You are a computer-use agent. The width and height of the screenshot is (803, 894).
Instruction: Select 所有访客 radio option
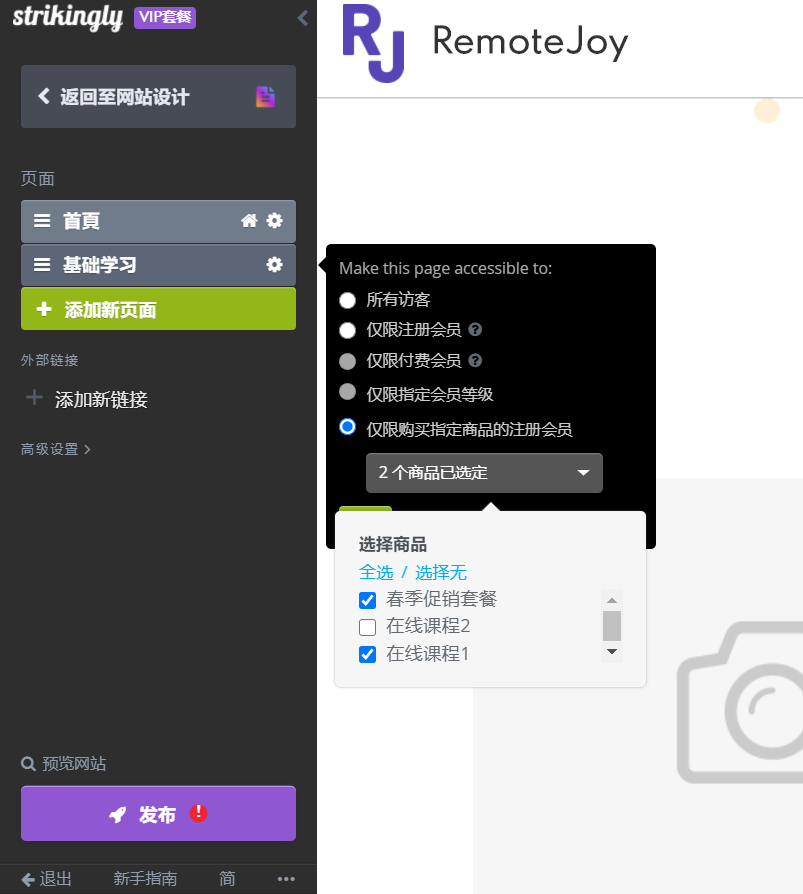click(347, 300)
